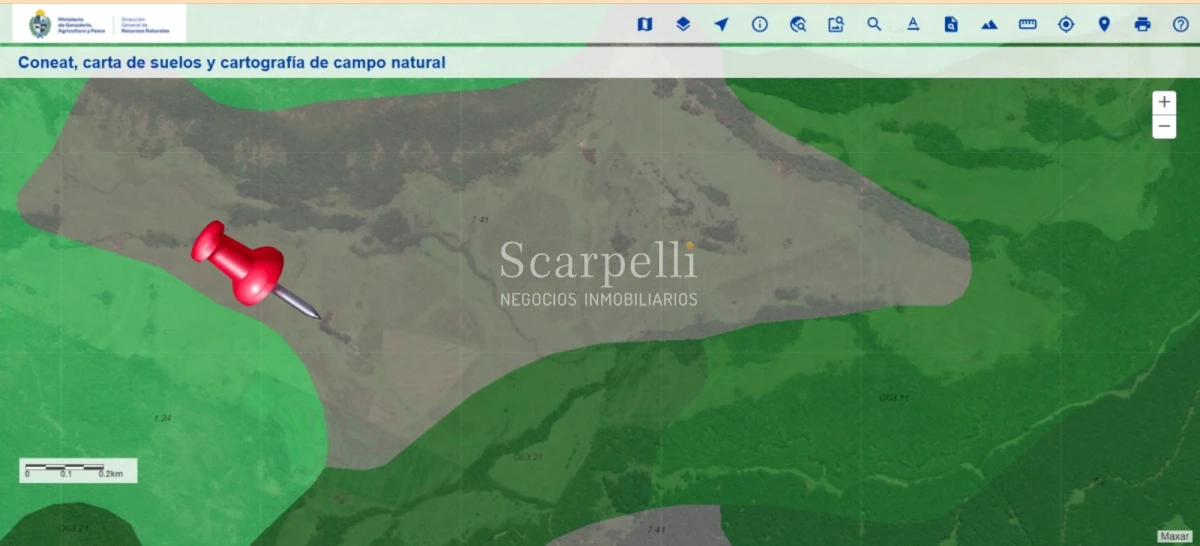Click the Coneat, carta de suelos title
This screenshot has width=1200, height=546.
point(232,62)
